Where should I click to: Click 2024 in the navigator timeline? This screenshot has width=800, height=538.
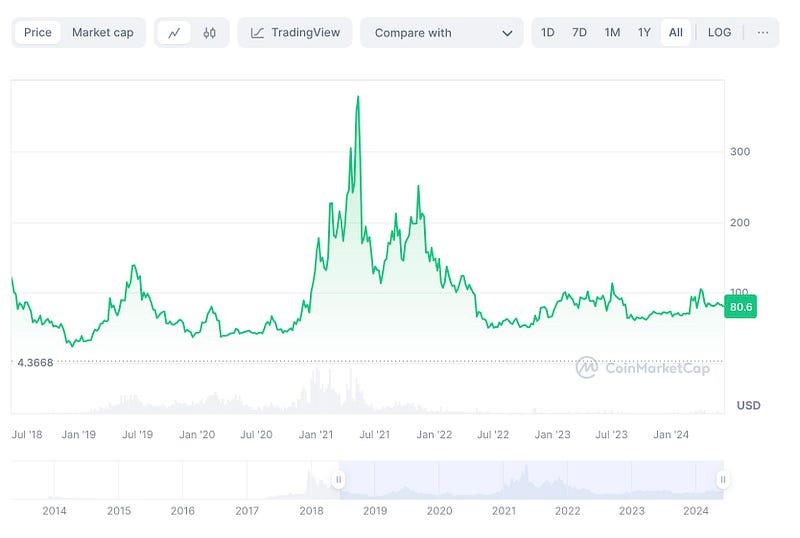(696, 510)
